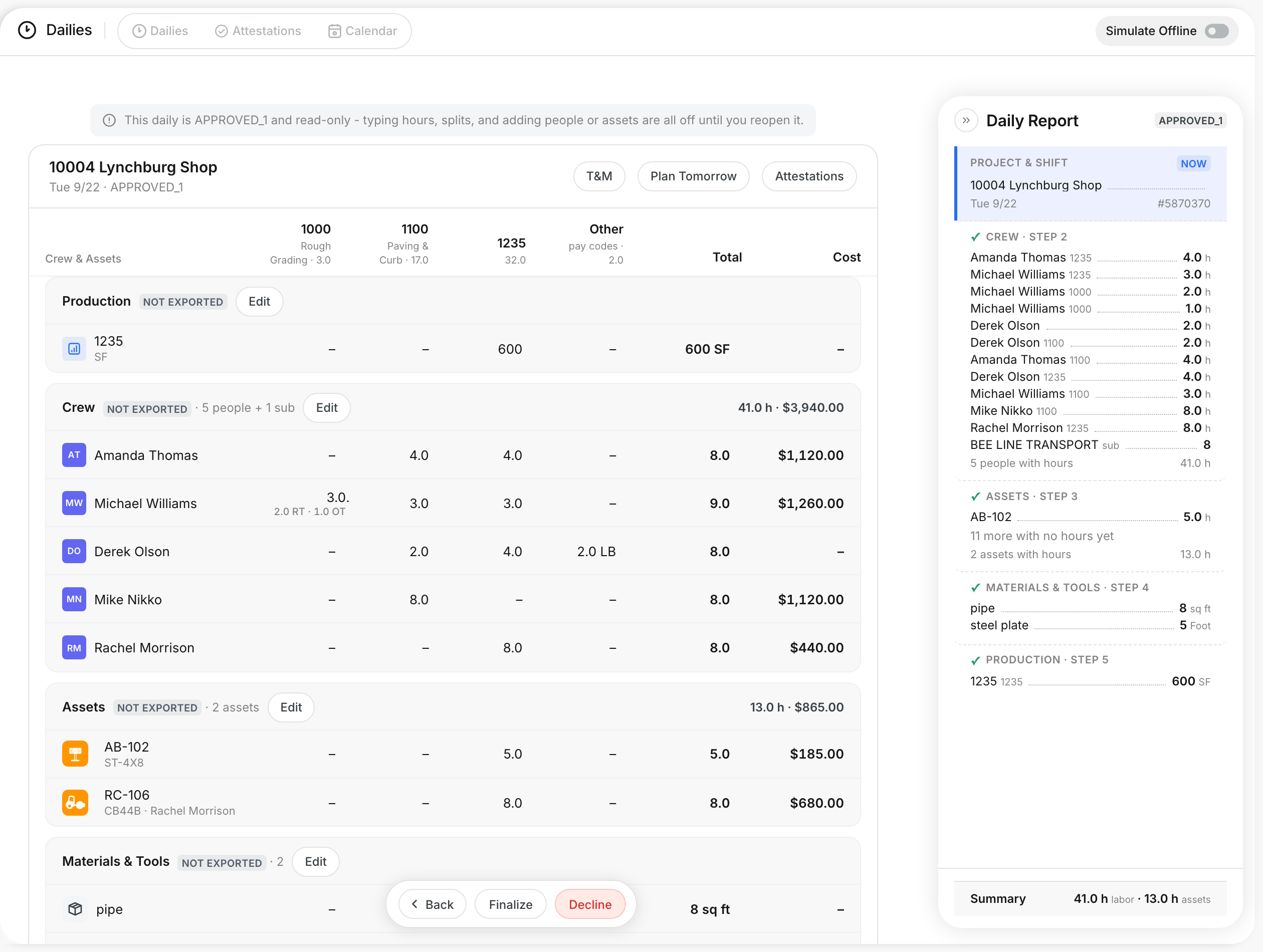This screenshot has height=952, width=1263.
Task: Click RC-106 $680.00 cost cell
Action: click(816, 803)
